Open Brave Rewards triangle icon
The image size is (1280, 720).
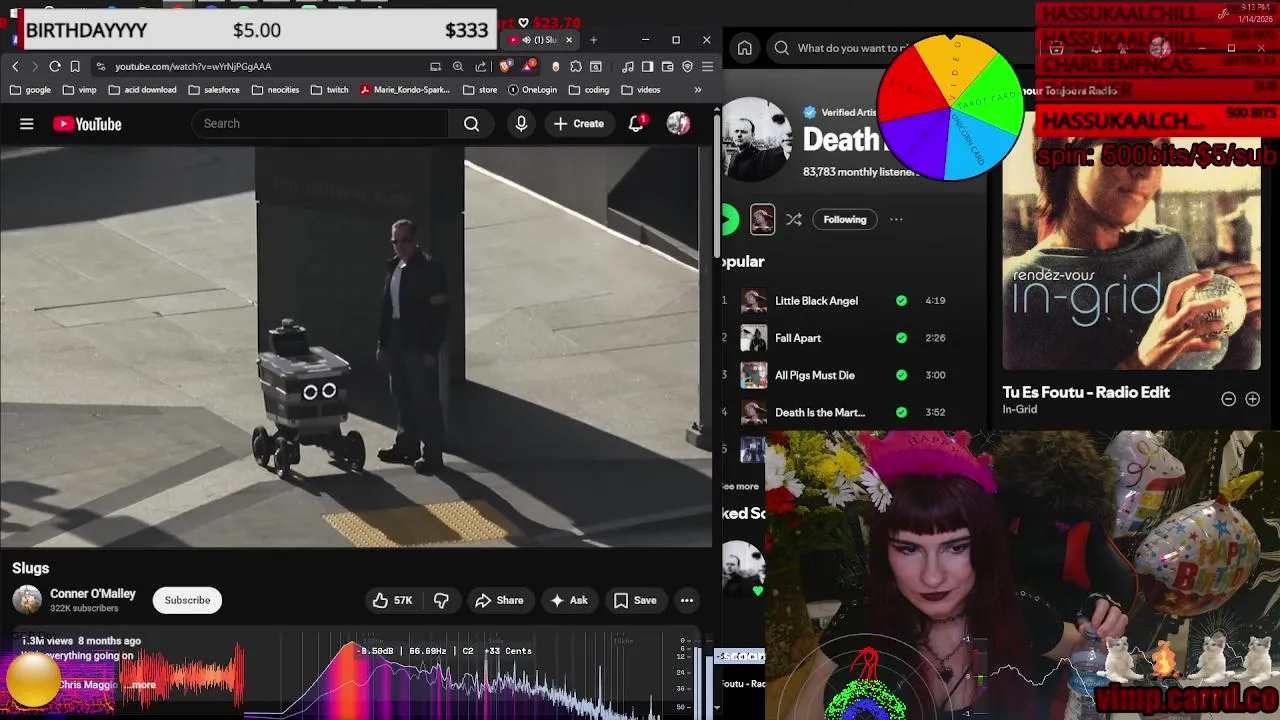(528, 66)
